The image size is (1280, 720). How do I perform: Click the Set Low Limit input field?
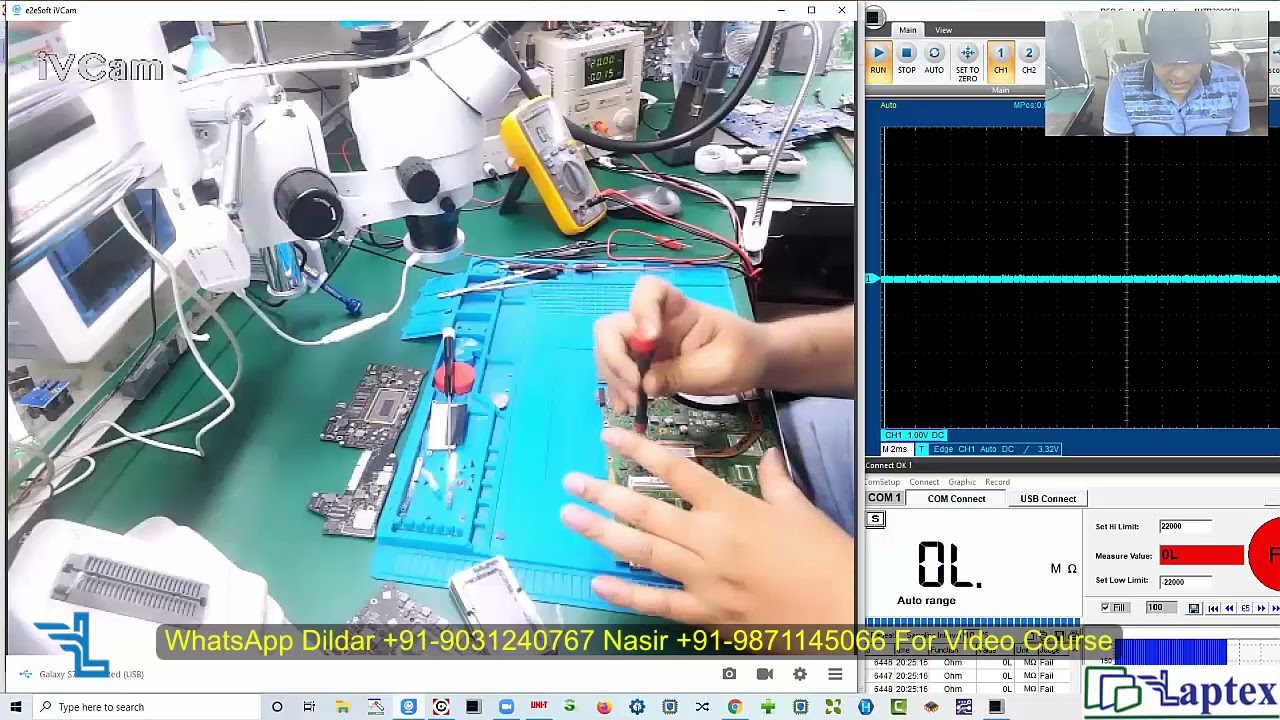[x=1185, y=581]
